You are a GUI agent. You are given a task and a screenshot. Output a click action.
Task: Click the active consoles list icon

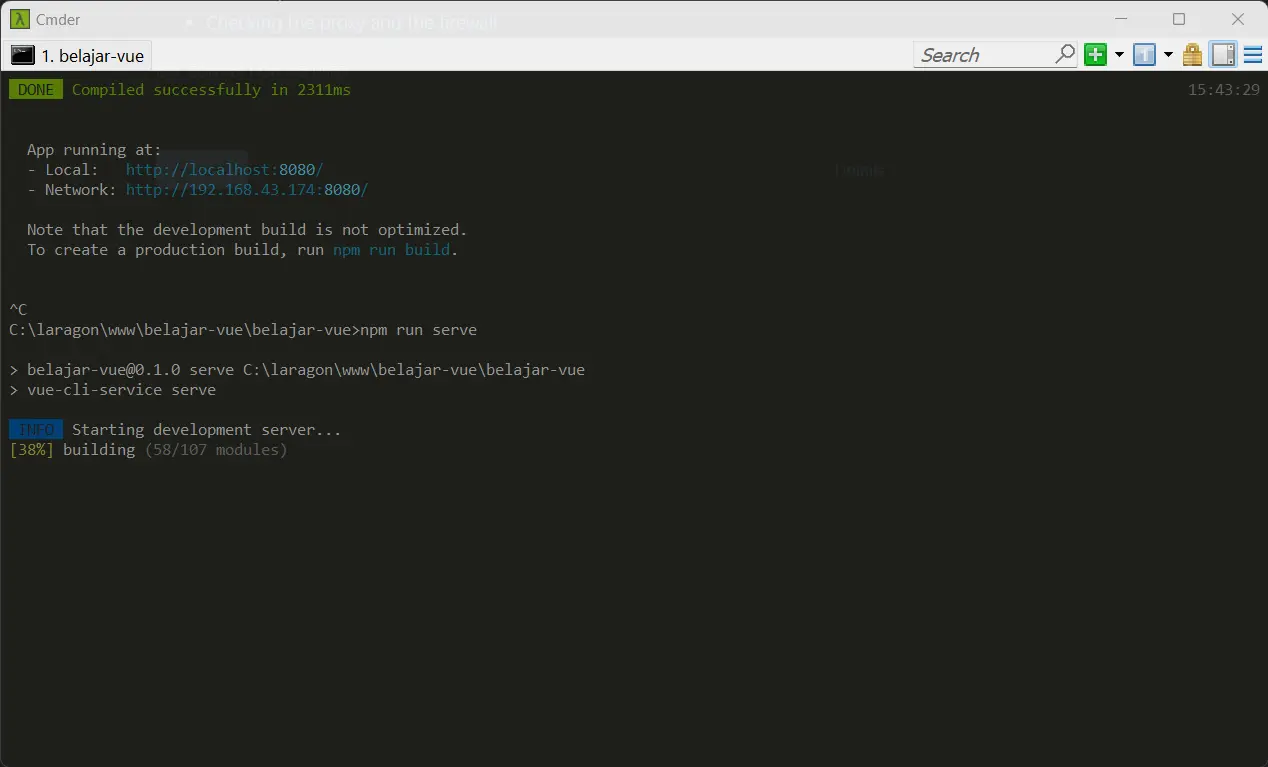1144,55
